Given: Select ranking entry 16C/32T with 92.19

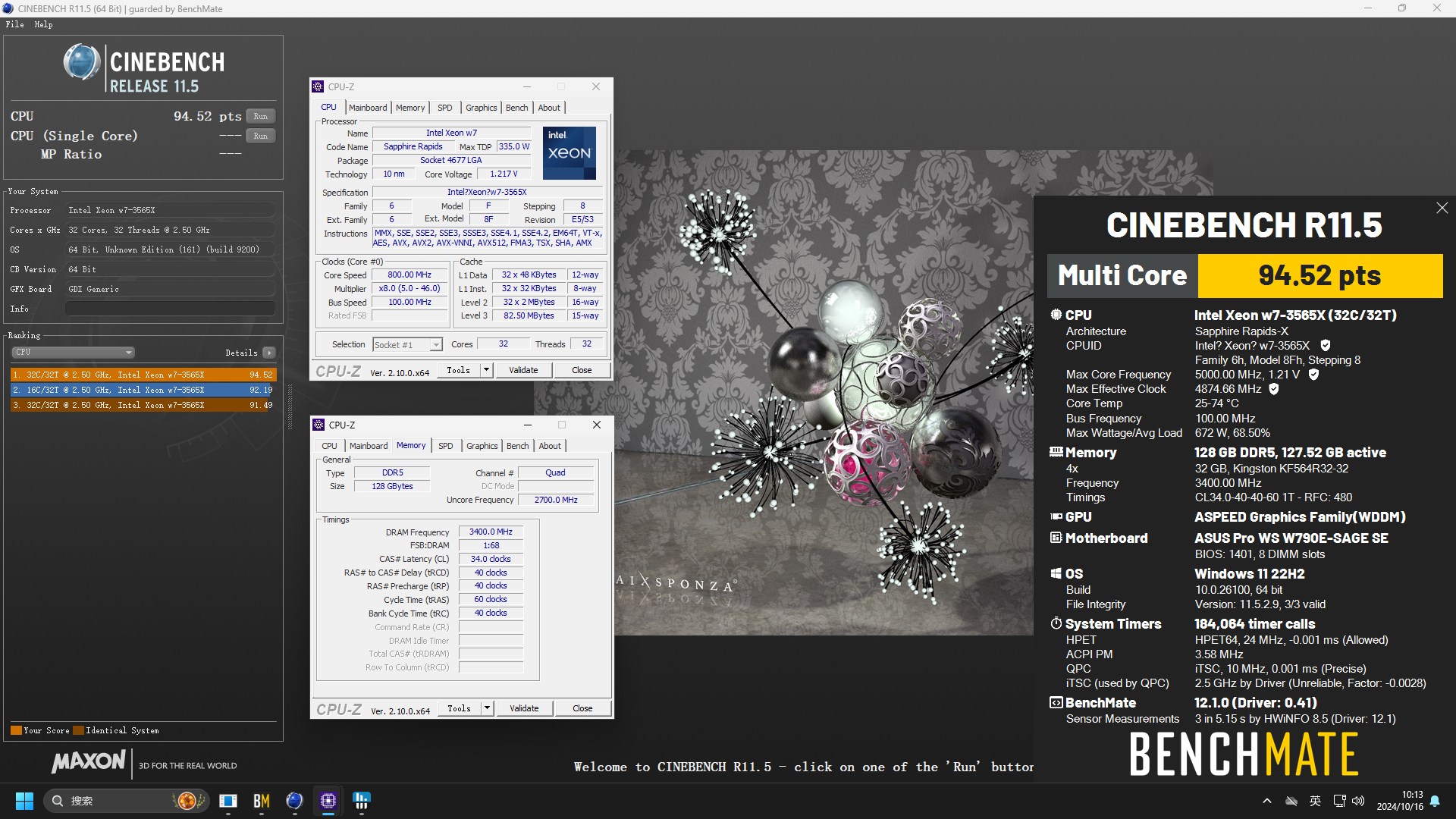Looking at the screenshot, I should [143, 390].
